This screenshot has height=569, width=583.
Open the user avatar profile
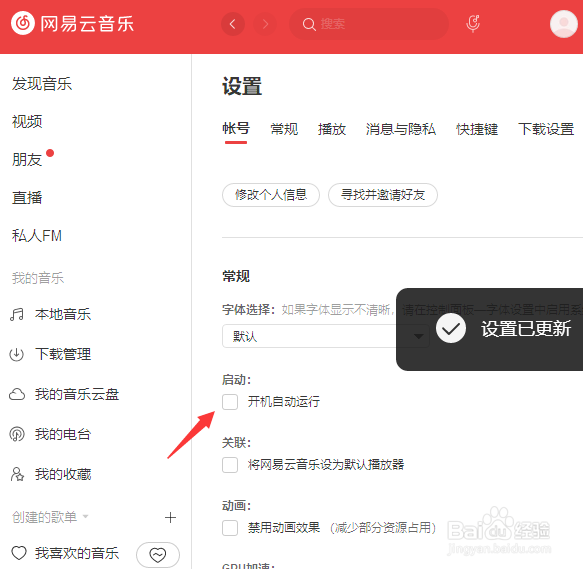point(564,24)
